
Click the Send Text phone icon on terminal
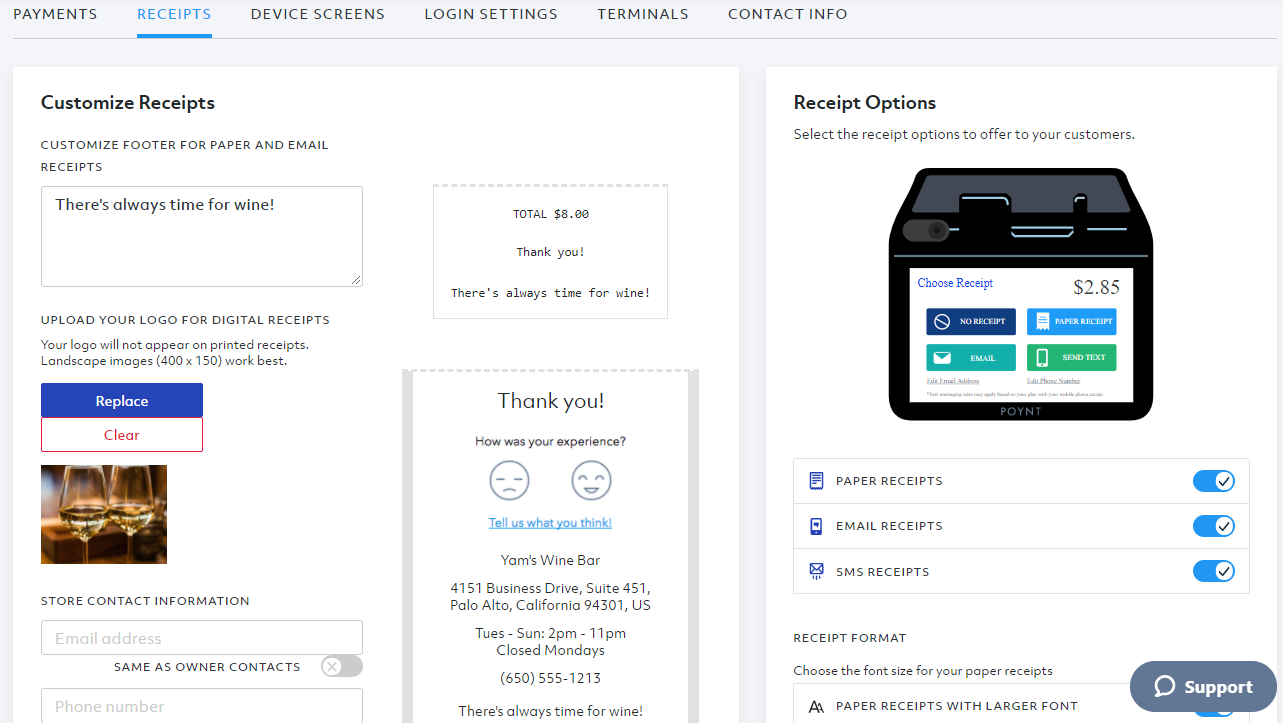[1042, 358]
